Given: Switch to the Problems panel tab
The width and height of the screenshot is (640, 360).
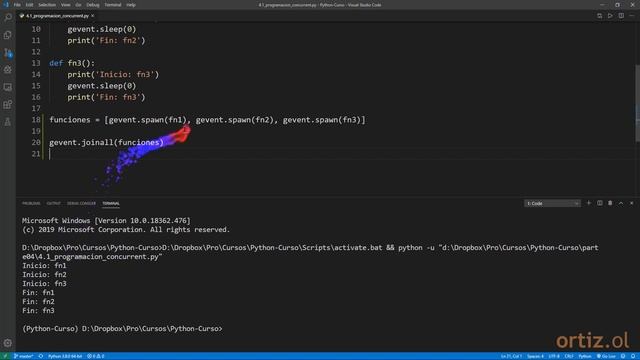Looking at the screenshot, I should tap(31, 203).
